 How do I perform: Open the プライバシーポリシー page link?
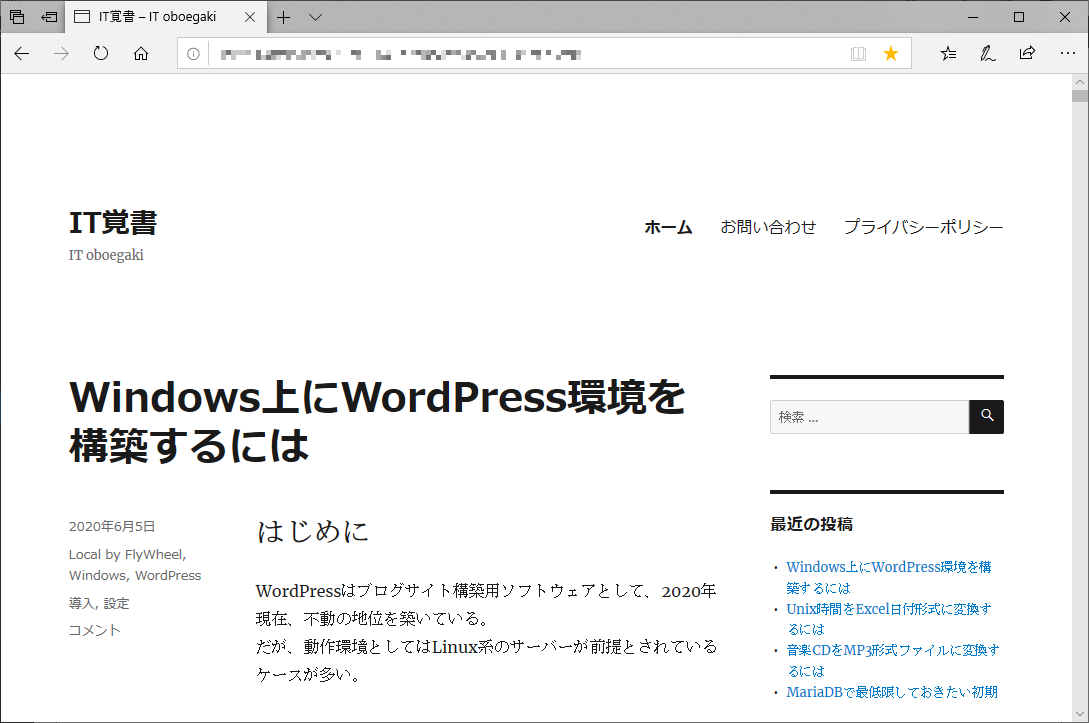coord(923,227)
